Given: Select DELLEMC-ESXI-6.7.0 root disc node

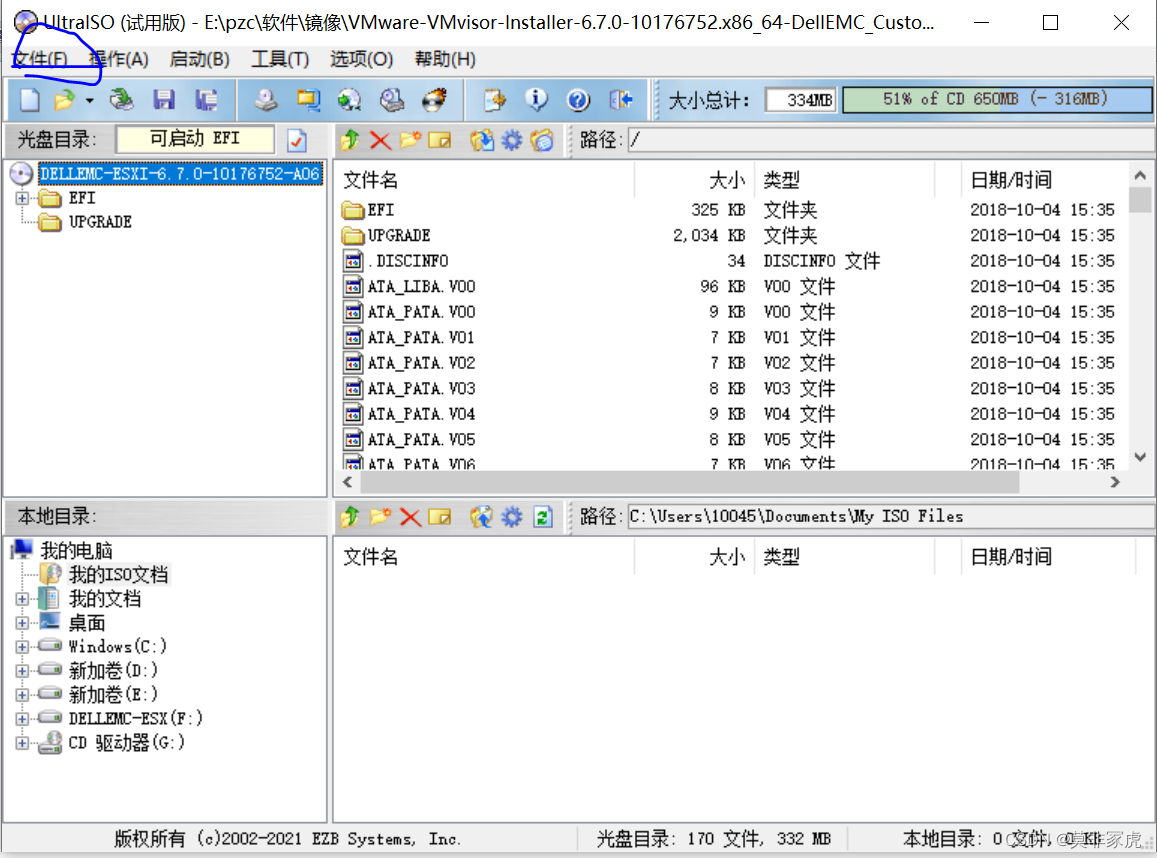Looking at the screenshot, I should [180, 173].
